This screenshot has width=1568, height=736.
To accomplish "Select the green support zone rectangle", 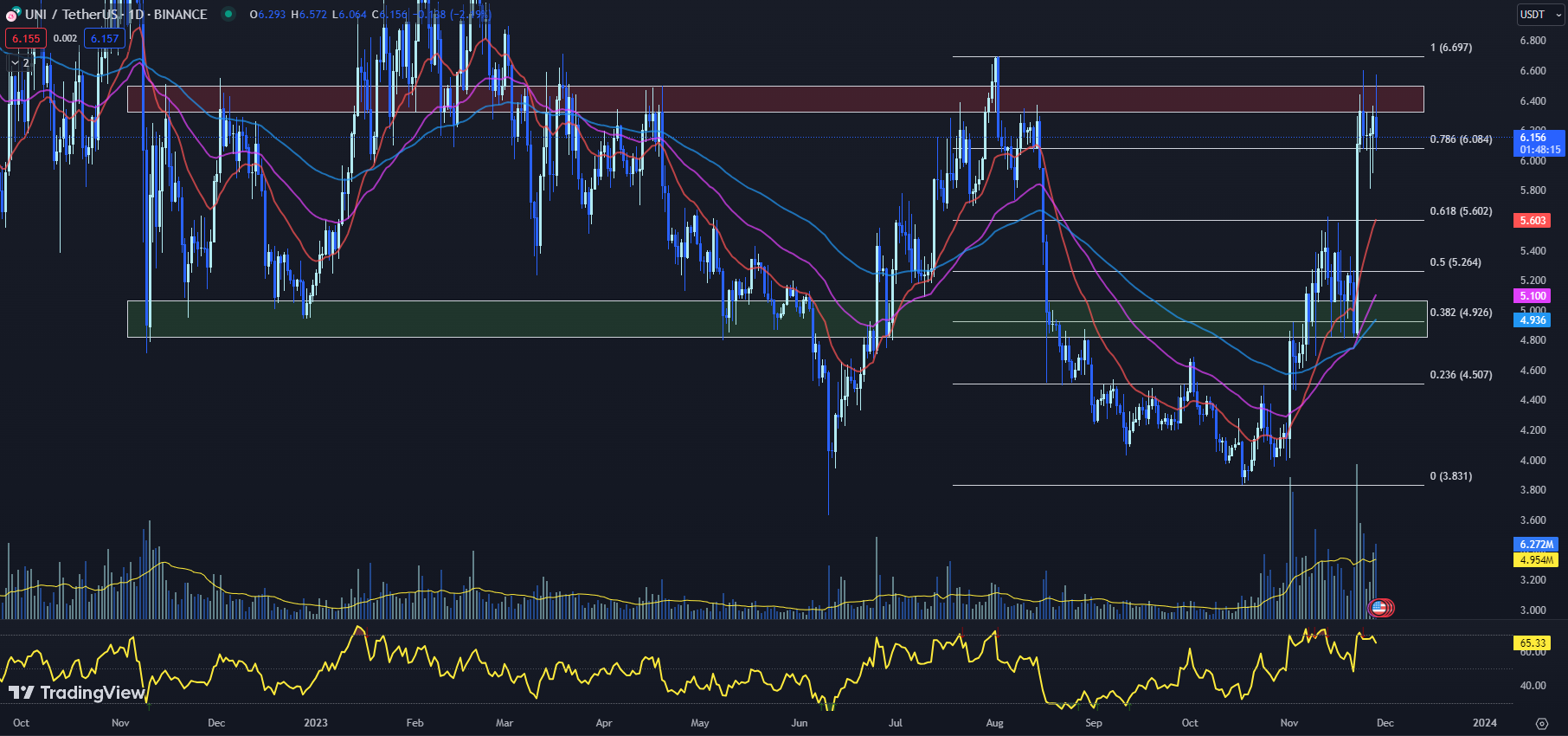I will pos(776,319).
